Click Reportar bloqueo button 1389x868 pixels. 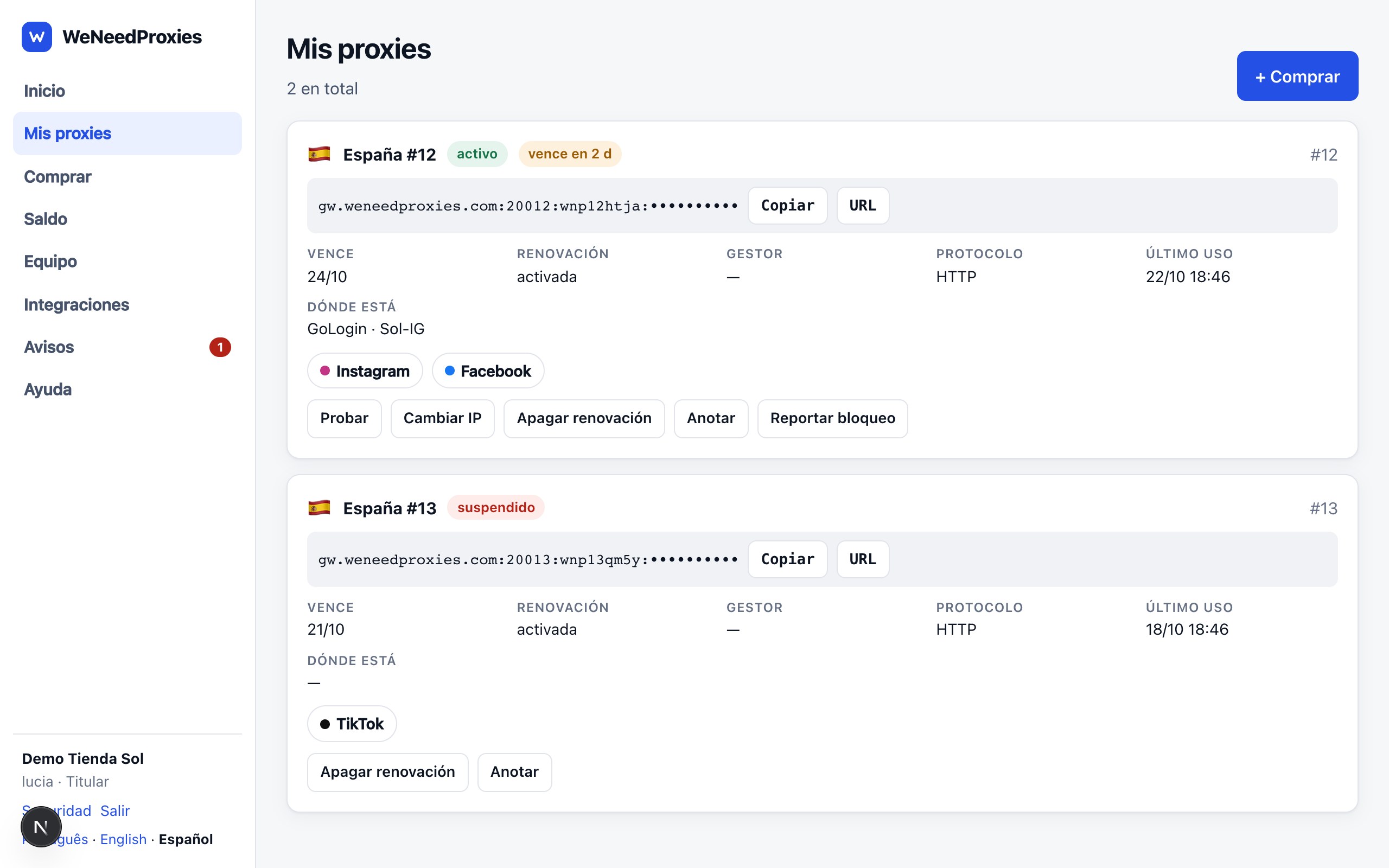833,418
